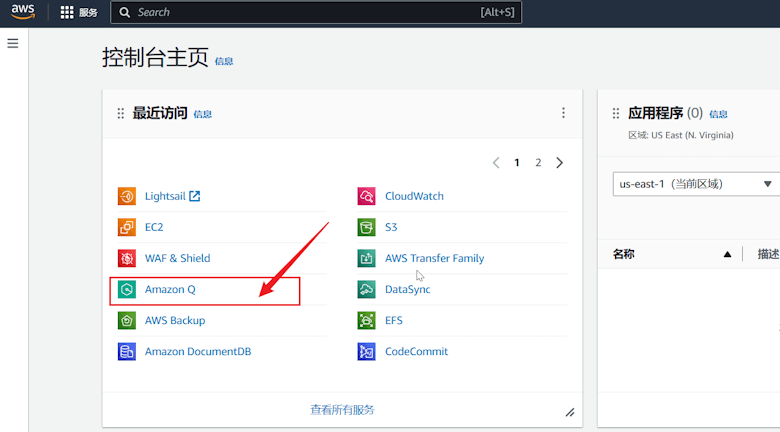Open the CloudWatch link

point(414,196)
